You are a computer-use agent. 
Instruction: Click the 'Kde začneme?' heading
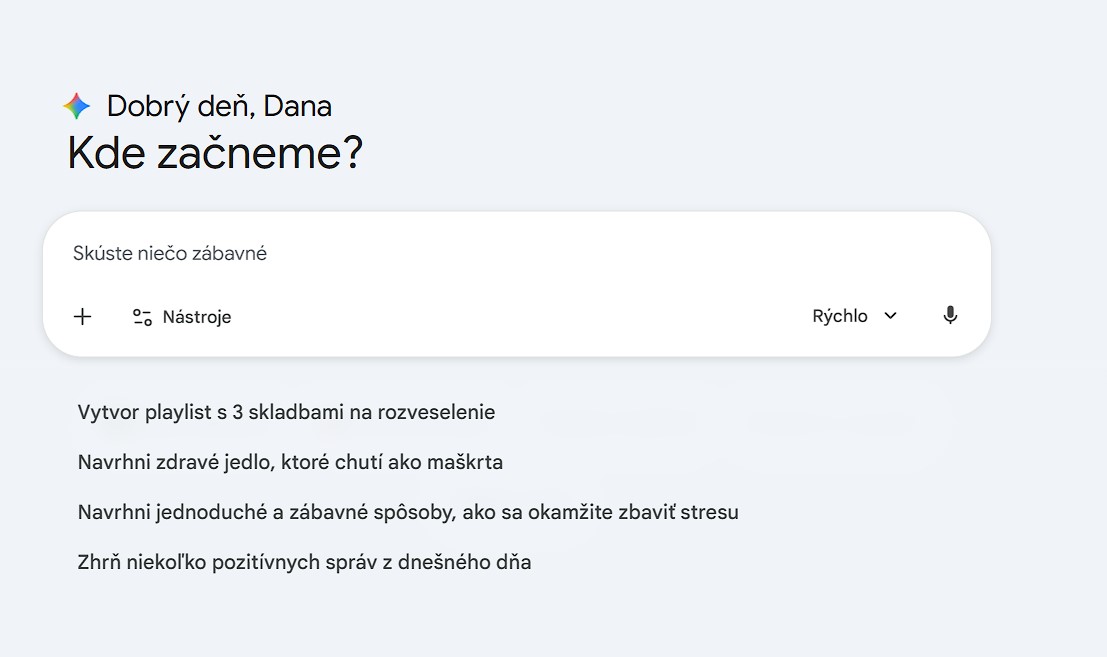(215, 153)
